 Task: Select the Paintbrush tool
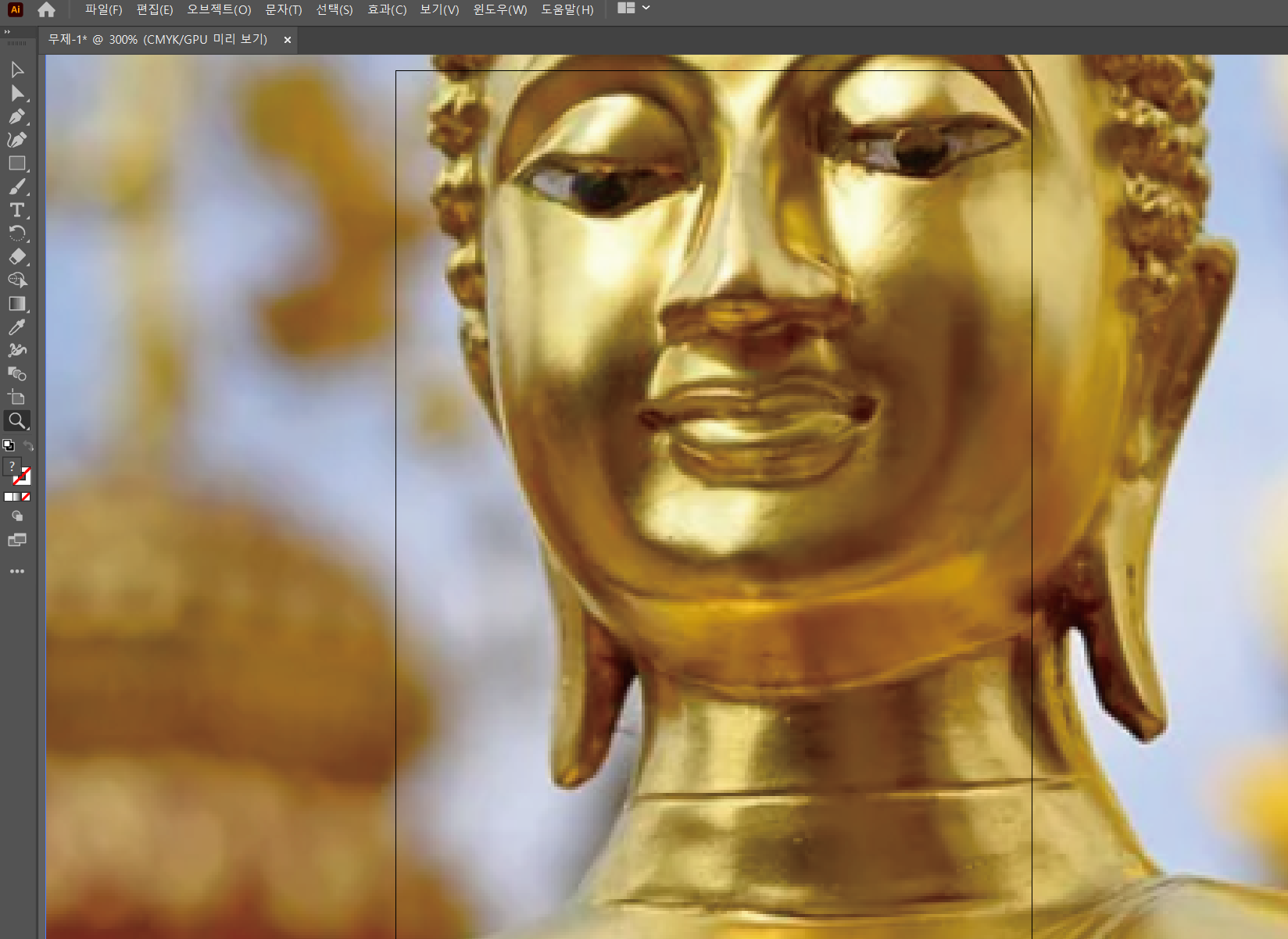(x=16, y=187)
